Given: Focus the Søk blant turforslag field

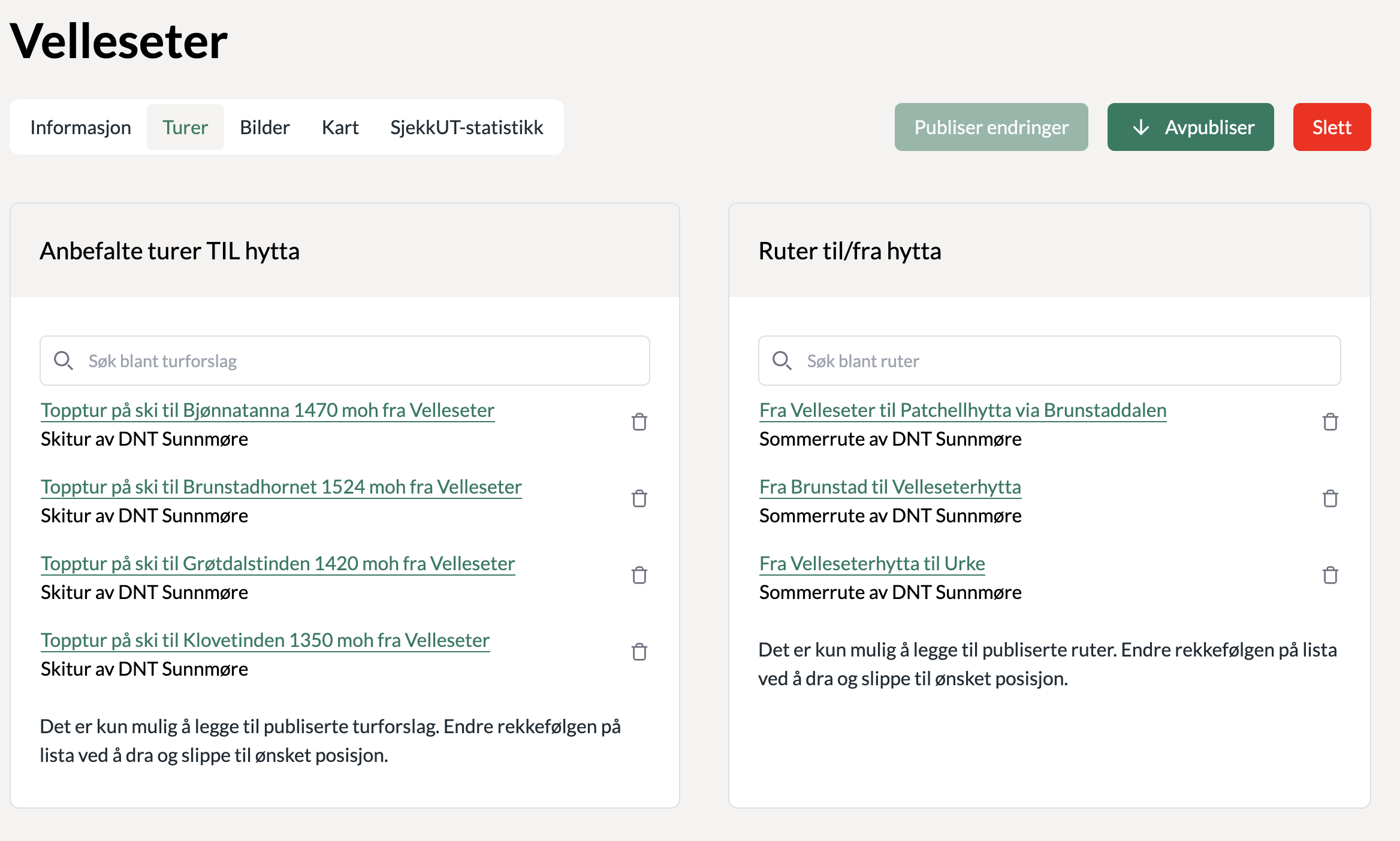Looking at the screenshot, I should 360,361.
